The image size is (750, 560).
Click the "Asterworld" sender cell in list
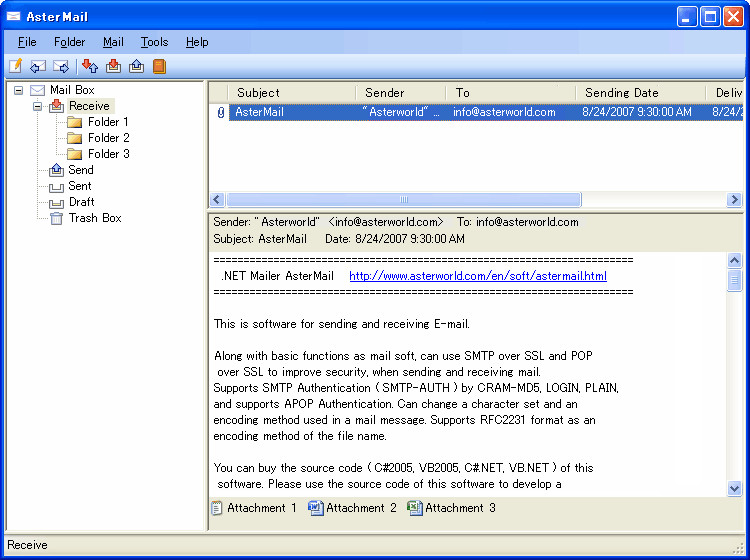tap(401, 112)
